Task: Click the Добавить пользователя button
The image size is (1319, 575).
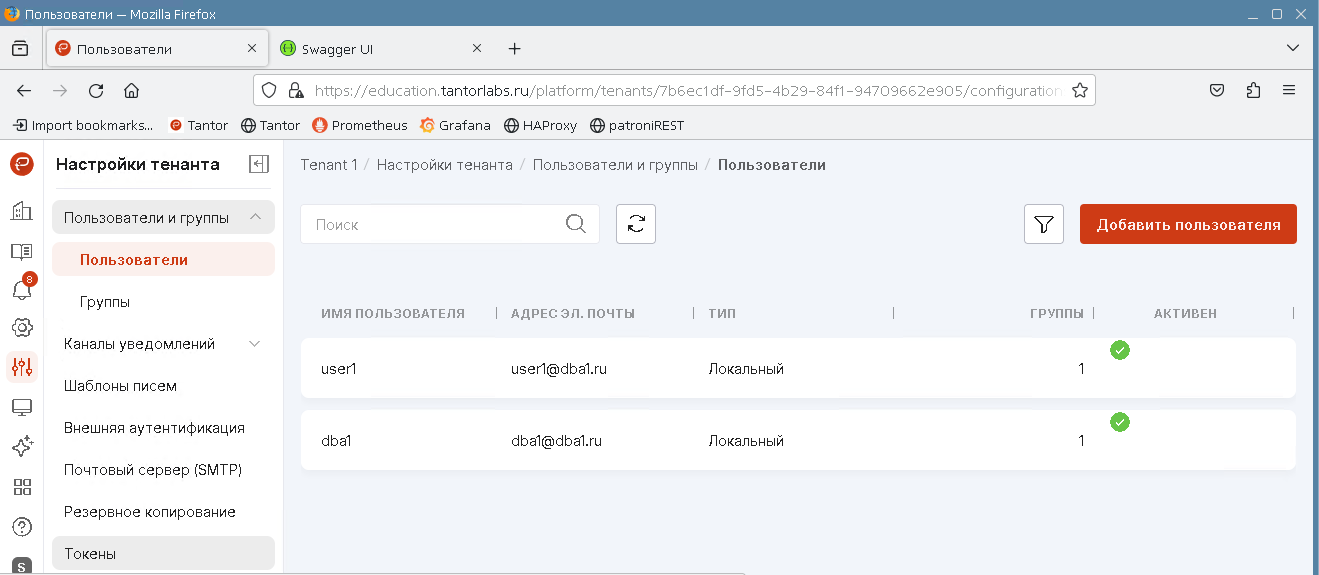Action: tap(1188, 225)
